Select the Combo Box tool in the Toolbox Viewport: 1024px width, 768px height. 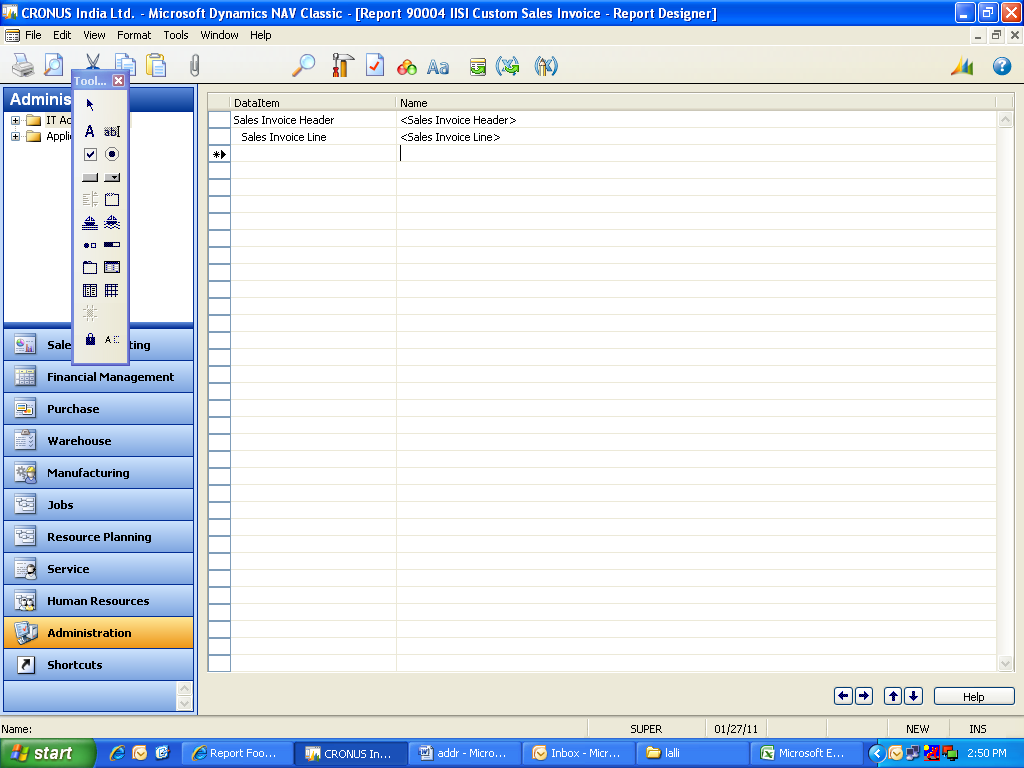pos(111,177)
